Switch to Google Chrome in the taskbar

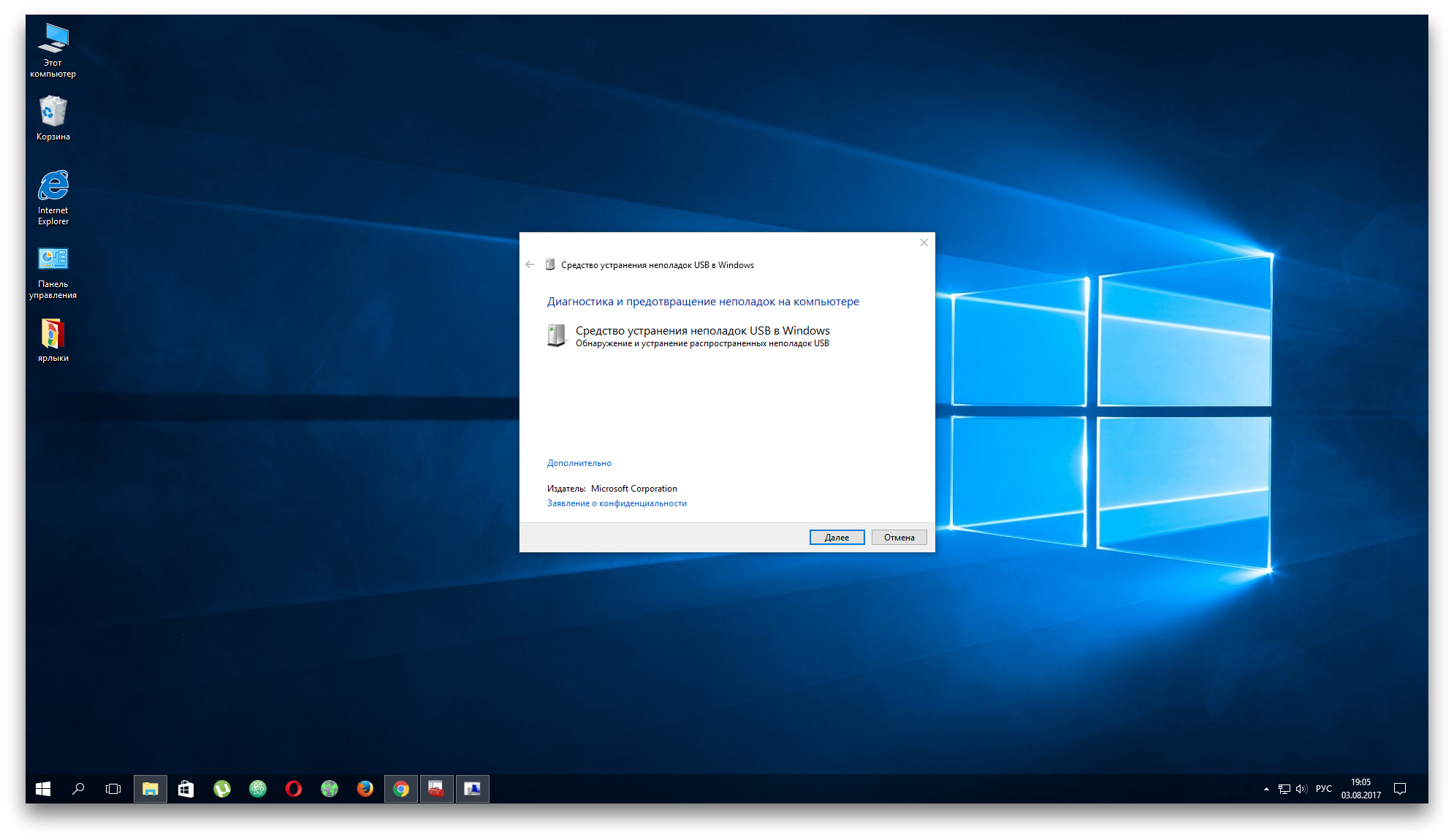click(401, 789)
